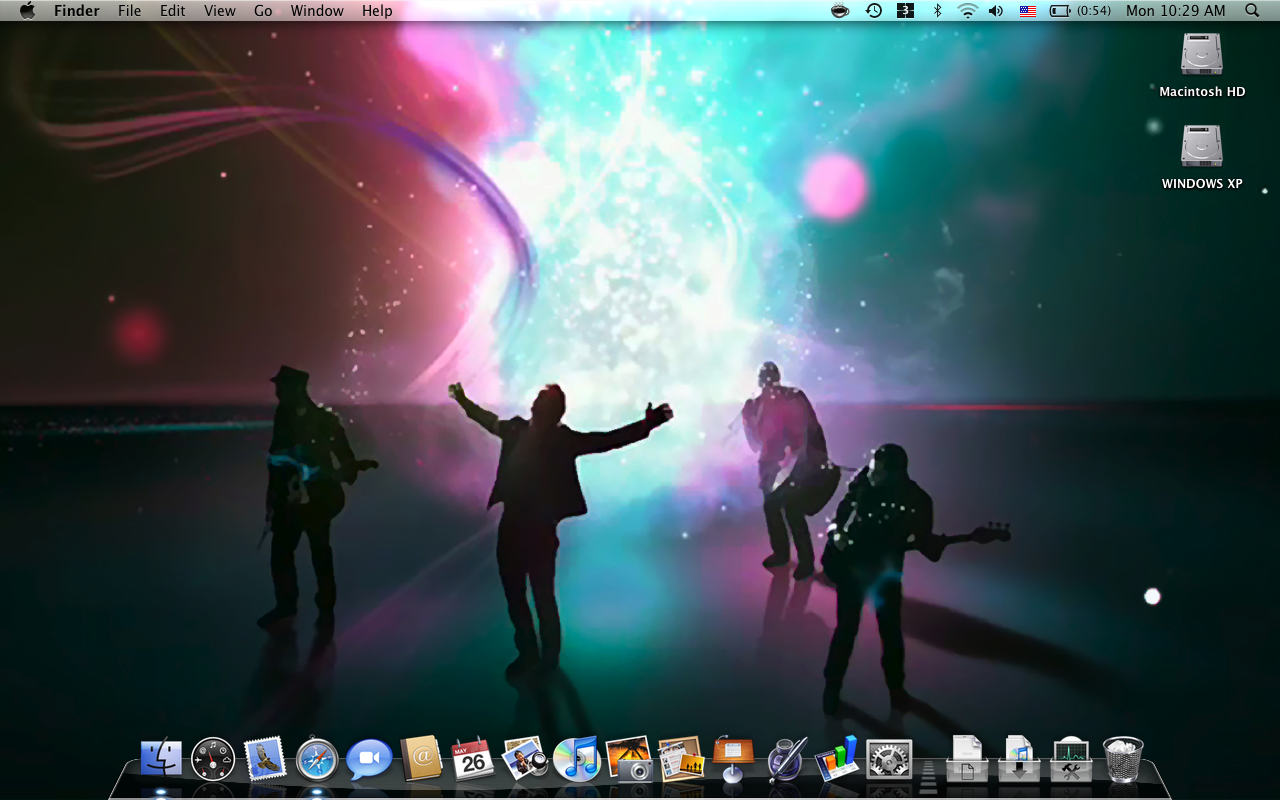Open Address Book in Dock
Viewport: 1280px width, 800px height.
point(421,759)
